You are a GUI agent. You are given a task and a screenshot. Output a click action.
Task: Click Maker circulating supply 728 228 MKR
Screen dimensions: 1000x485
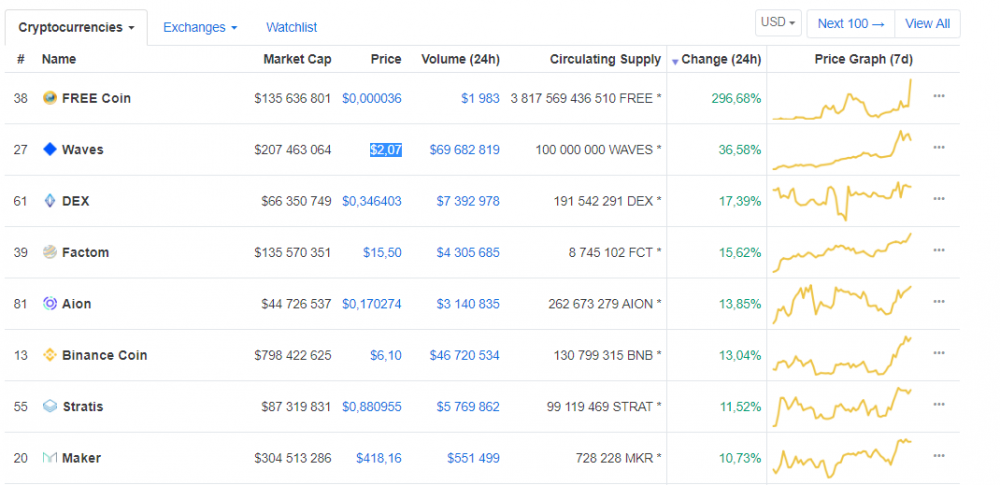coord(615,458)
